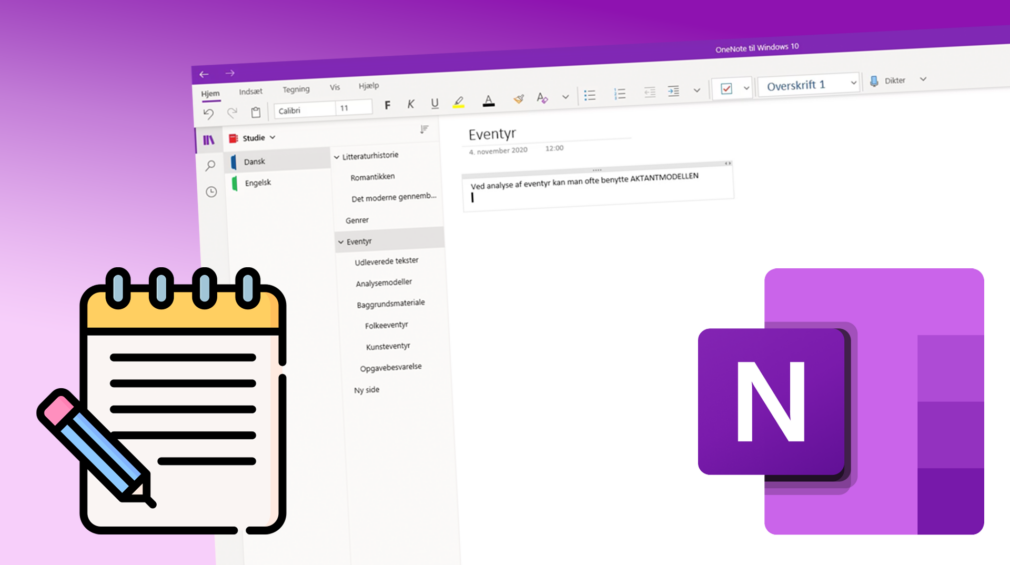This screenshot has width=1010, height=565.
Task: Click the AKTANTMODELLEN note text line
Action: pos(584,181)
